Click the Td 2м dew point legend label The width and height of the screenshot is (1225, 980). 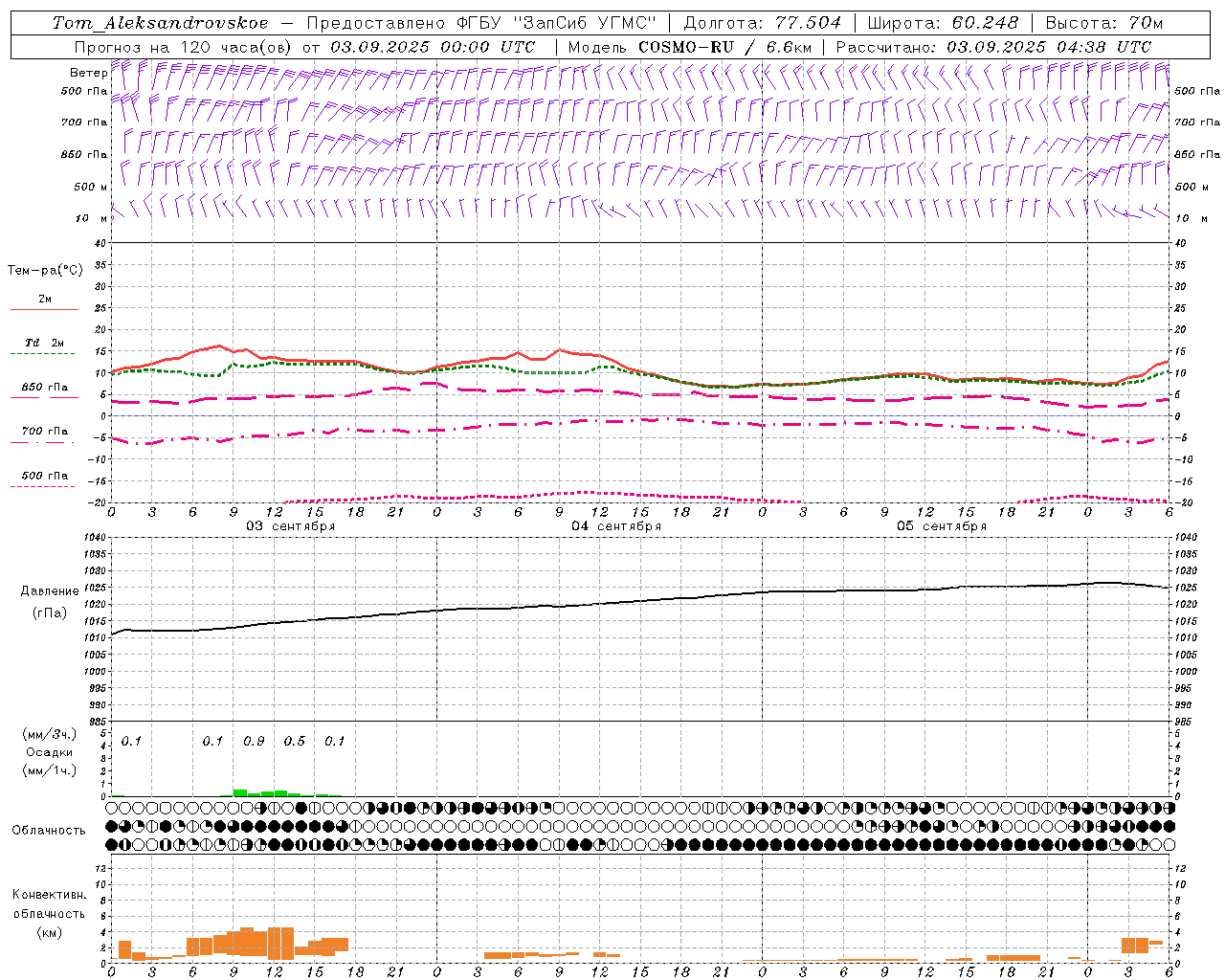pos(45,343)
